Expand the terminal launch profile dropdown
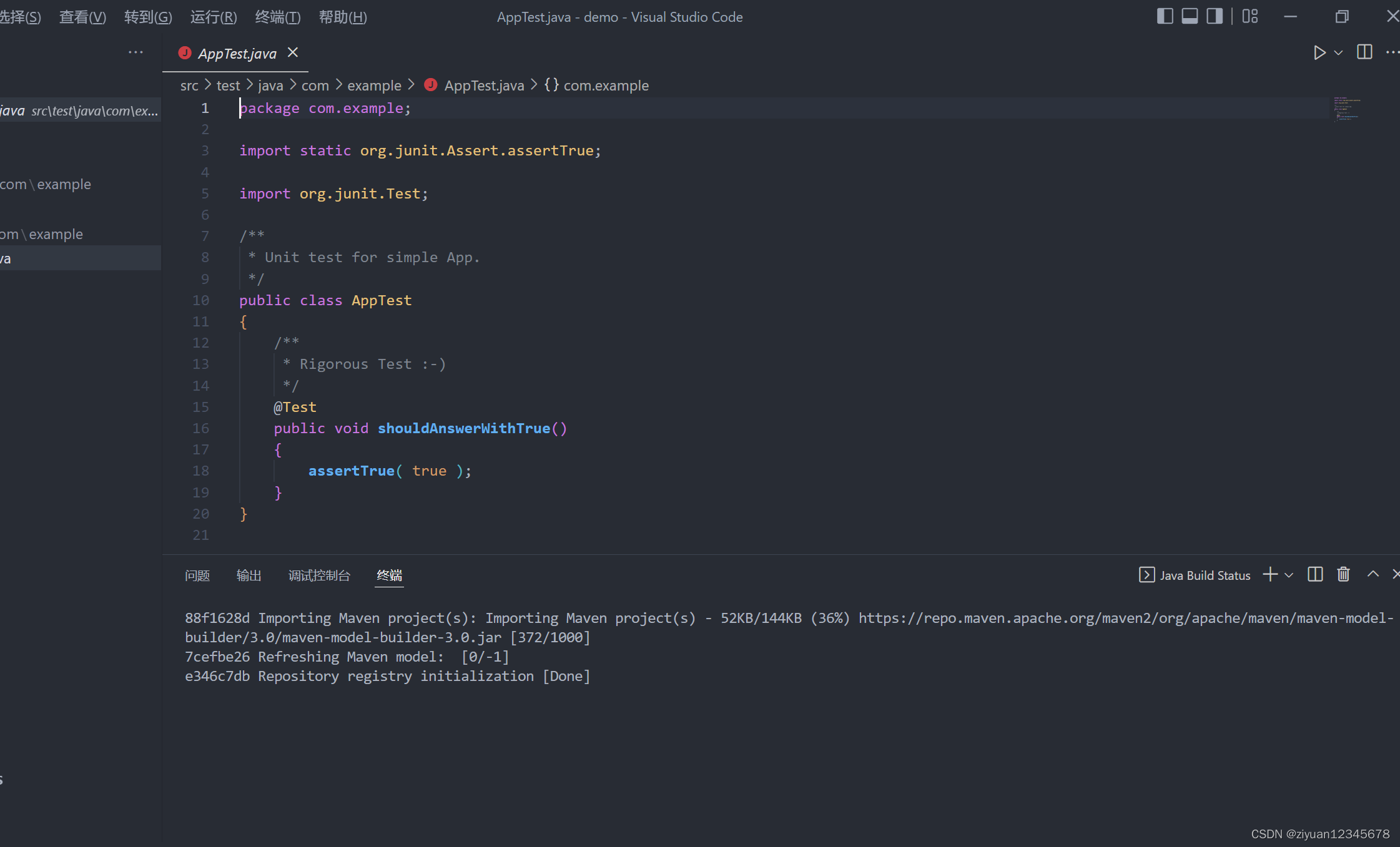This screenshot has width=1400, height=847. pos(1289,575)
